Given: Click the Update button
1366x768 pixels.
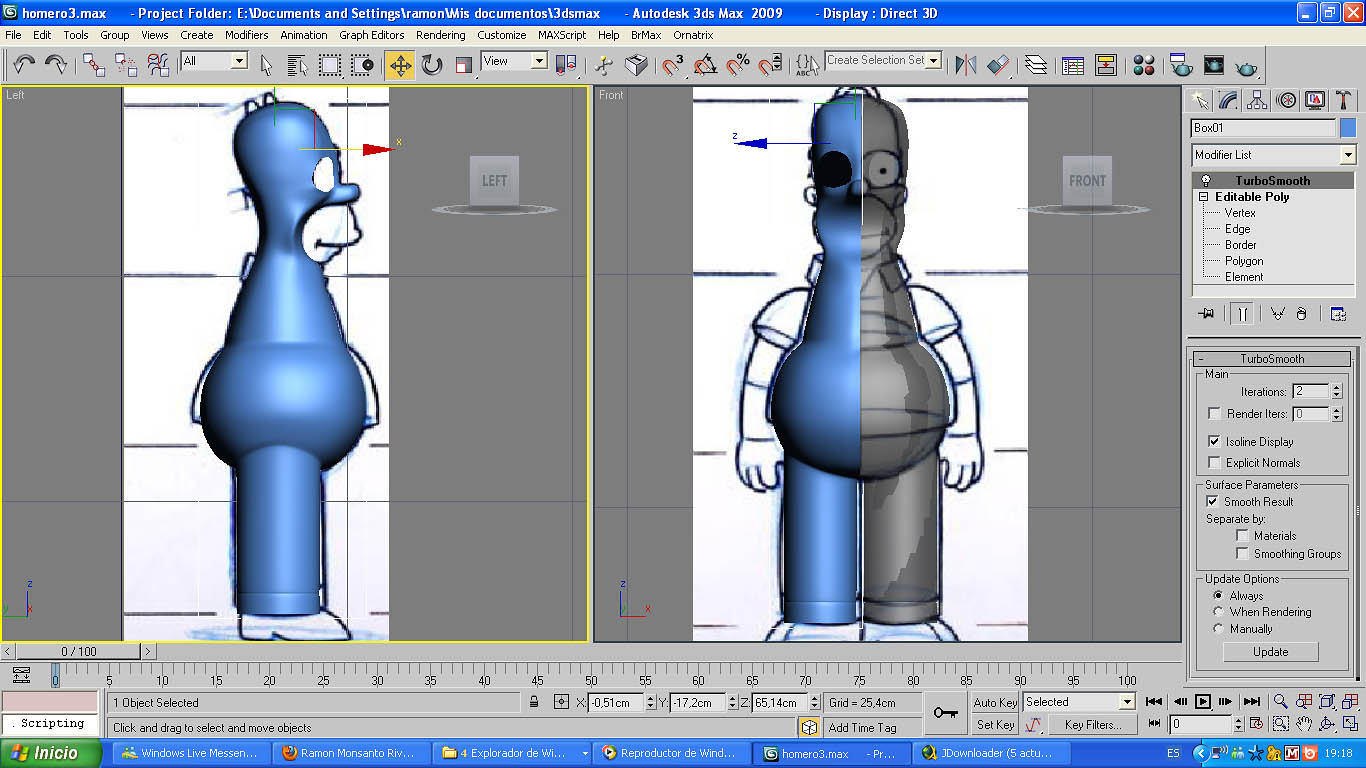Looking at the screenshot, I should (x=1271, y=651).
